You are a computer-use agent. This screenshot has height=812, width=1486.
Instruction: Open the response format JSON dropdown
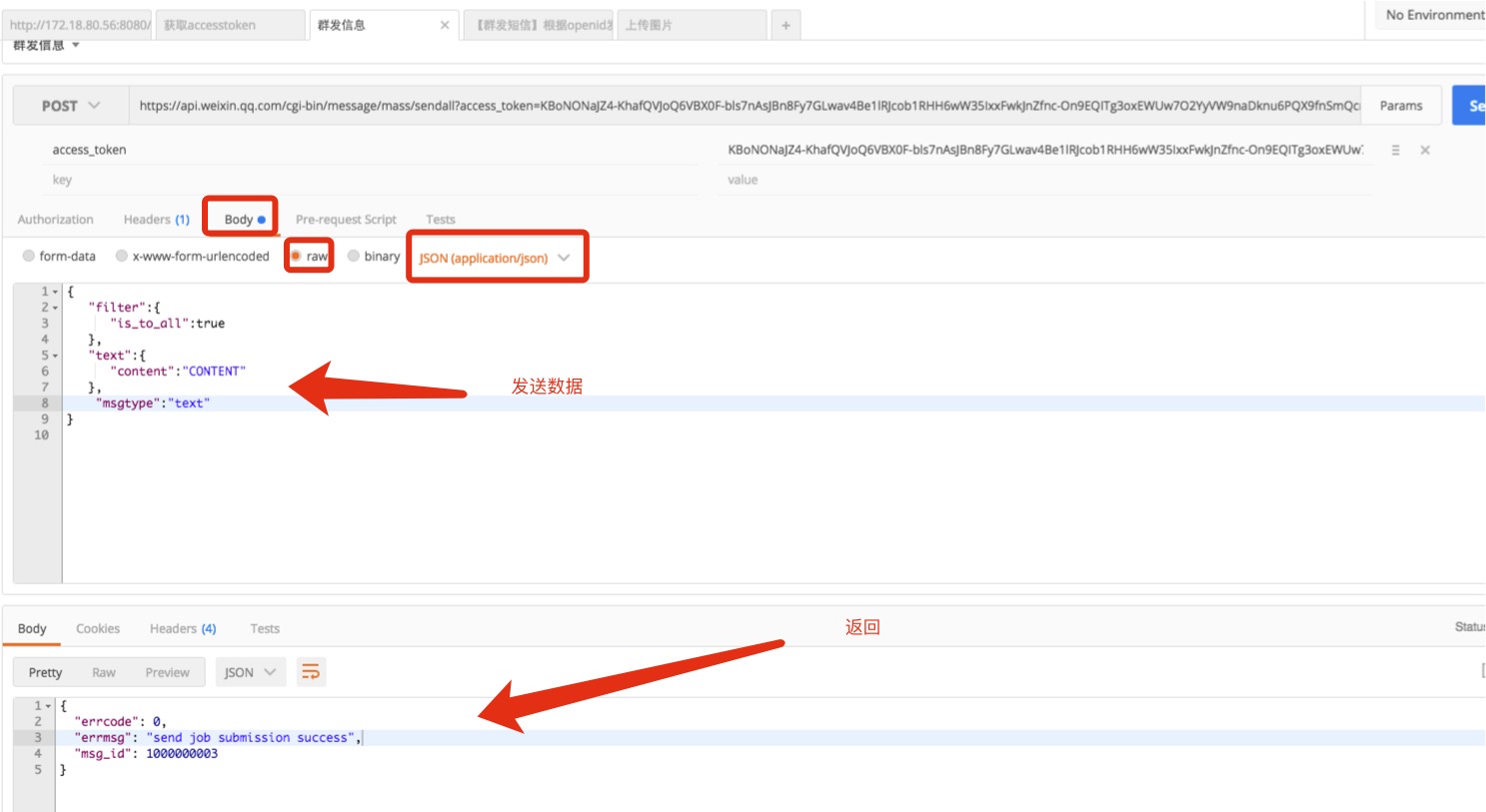tap(251, 672)
